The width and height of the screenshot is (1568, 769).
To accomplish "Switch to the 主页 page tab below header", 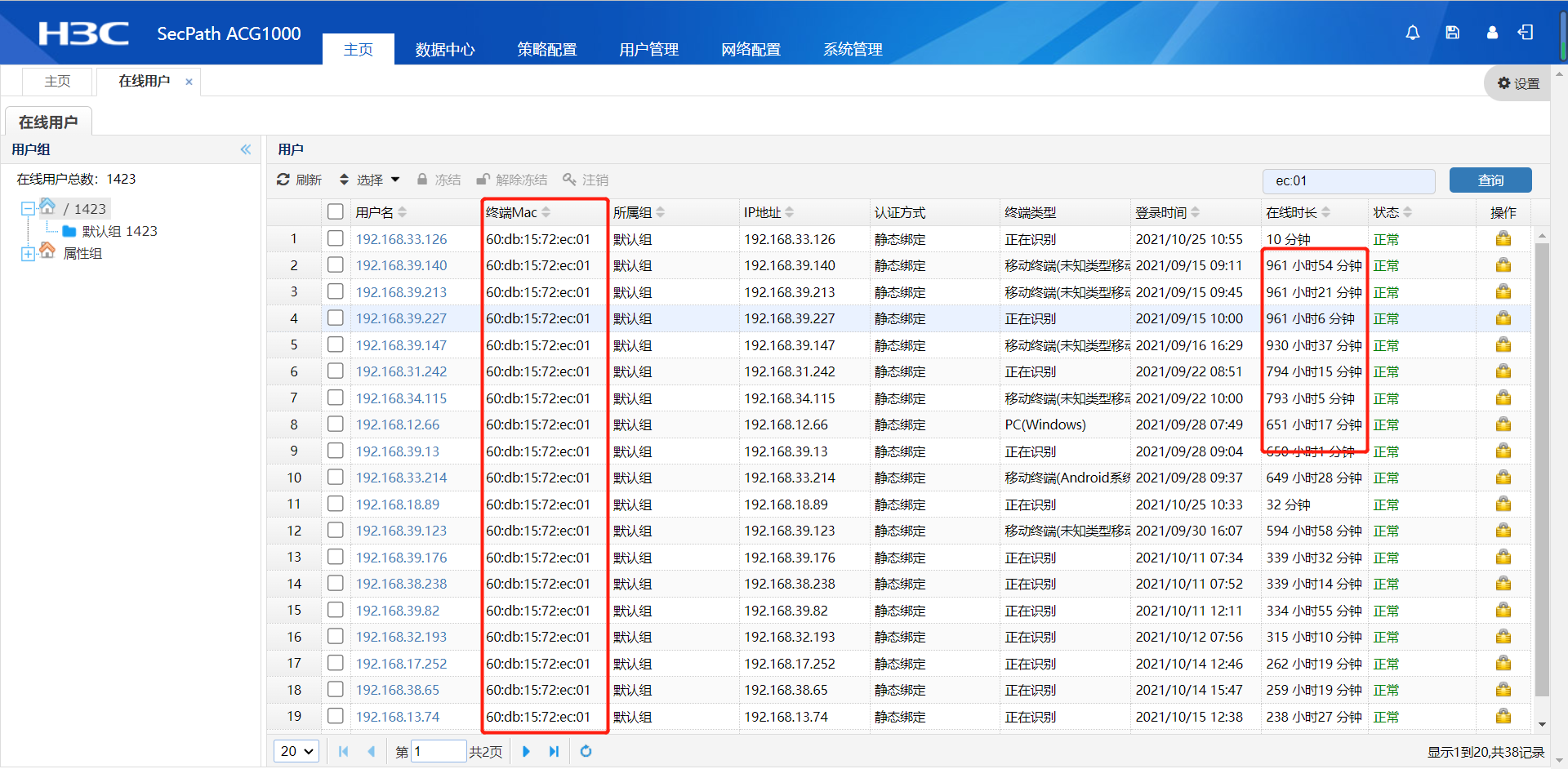I will point(57,82).
